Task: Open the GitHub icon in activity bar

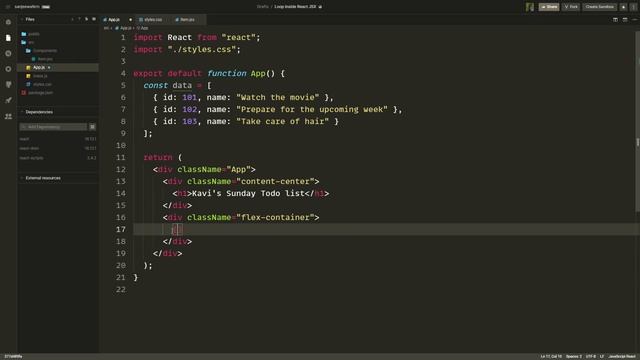Action: tap(8, 84)
